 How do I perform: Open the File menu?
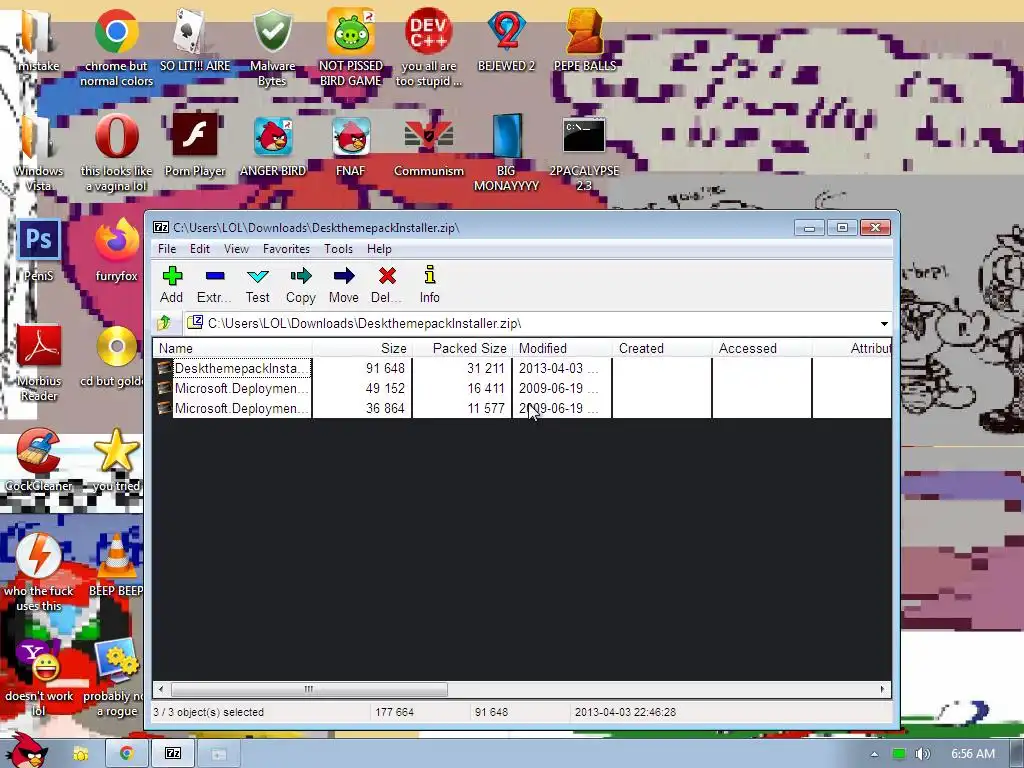(167, 249)
